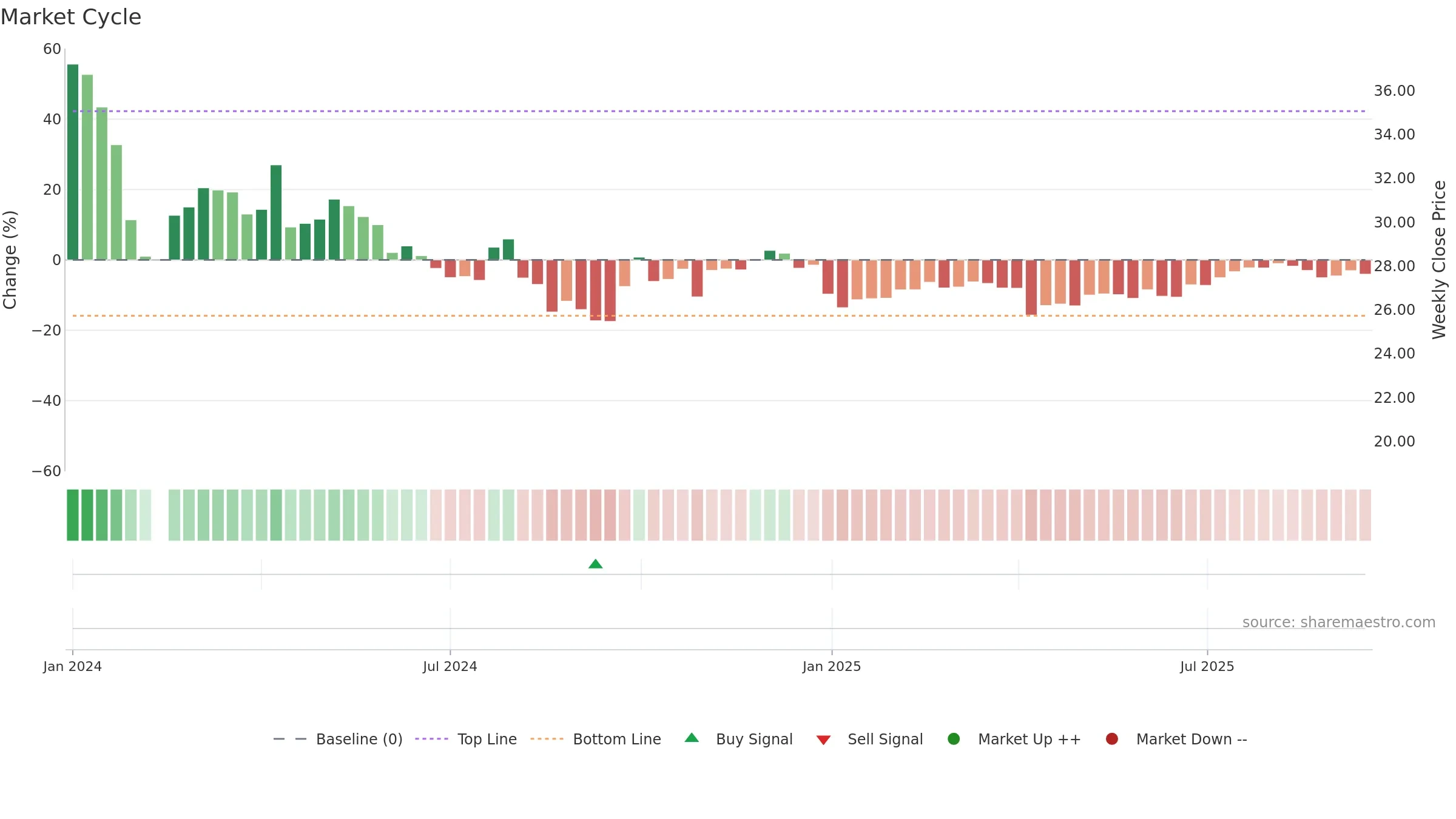This screenshot has width=1456, height=819.
Task: Toggle the Market Up ++ legend entry
Action: click(1014, 739)
